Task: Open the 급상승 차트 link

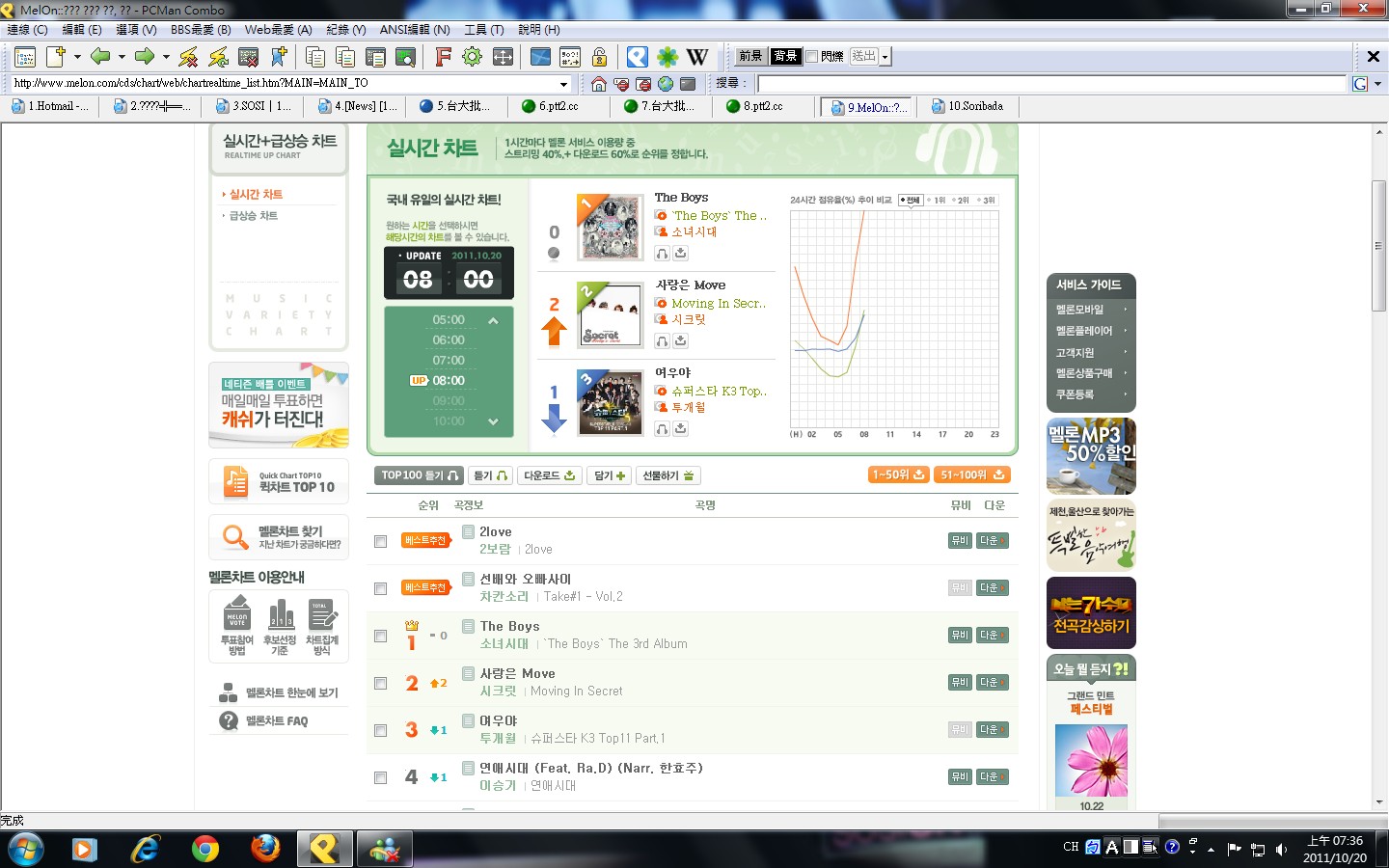Action: click(x=254, y=216)
